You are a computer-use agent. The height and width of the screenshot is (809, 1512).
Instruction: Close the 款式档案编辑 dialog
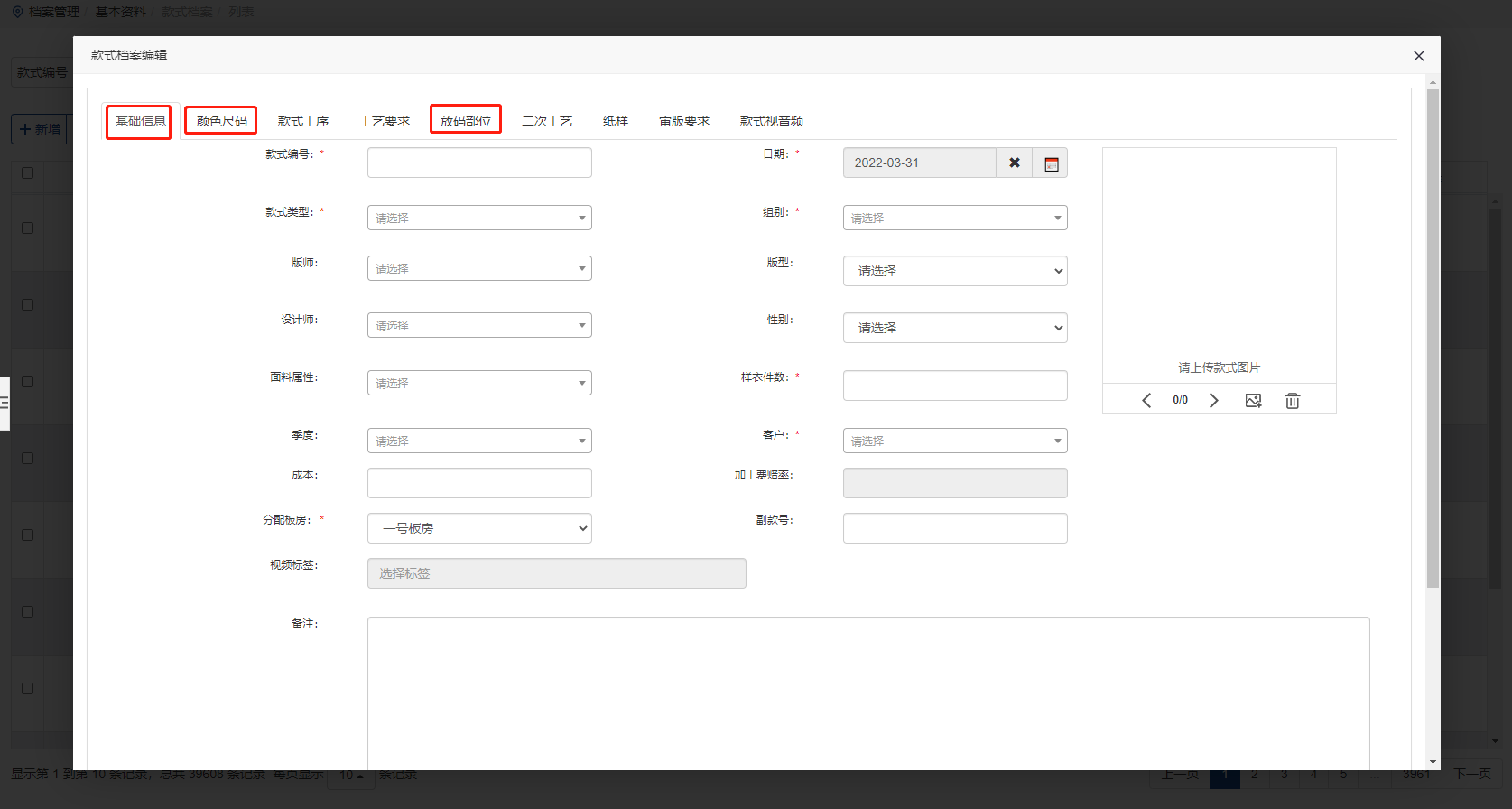click(x=1419, y=56)
